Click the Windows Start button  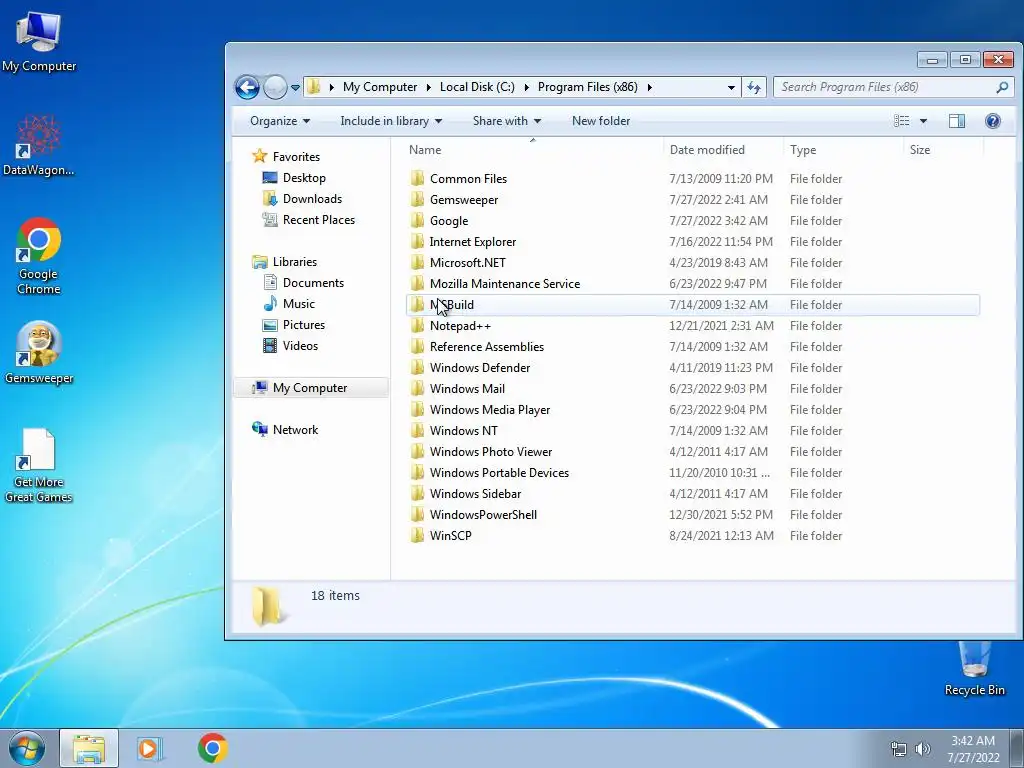[27, 748]
